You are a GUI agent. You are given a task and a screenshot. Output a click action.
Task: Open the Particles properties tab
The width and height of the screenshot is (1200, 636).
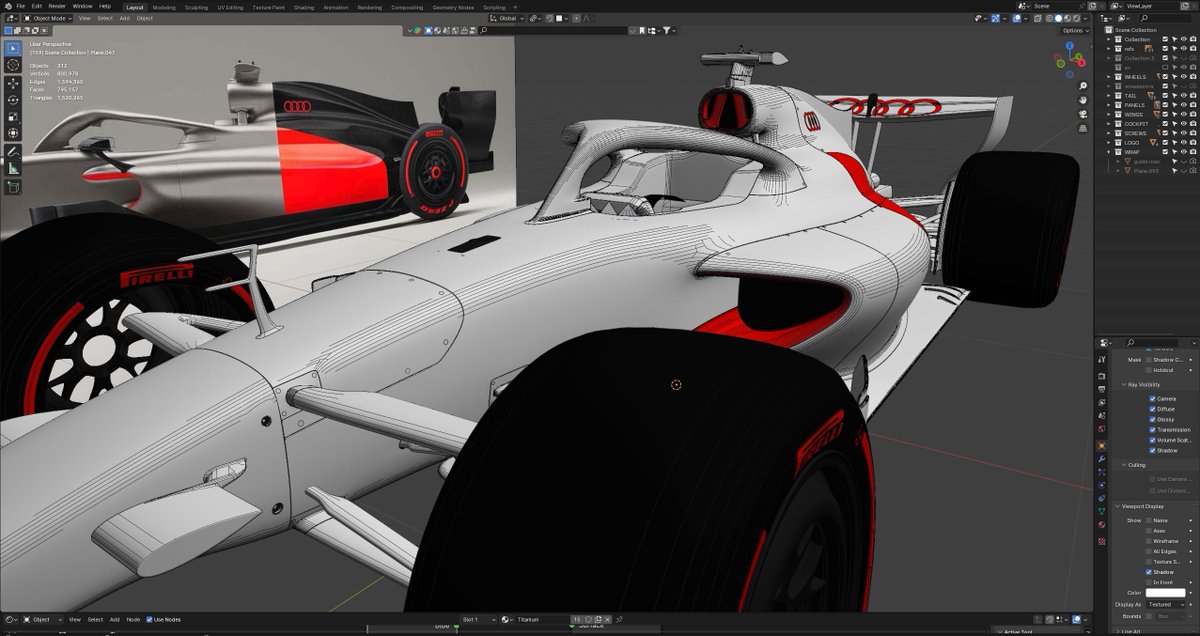(1102, 471)
